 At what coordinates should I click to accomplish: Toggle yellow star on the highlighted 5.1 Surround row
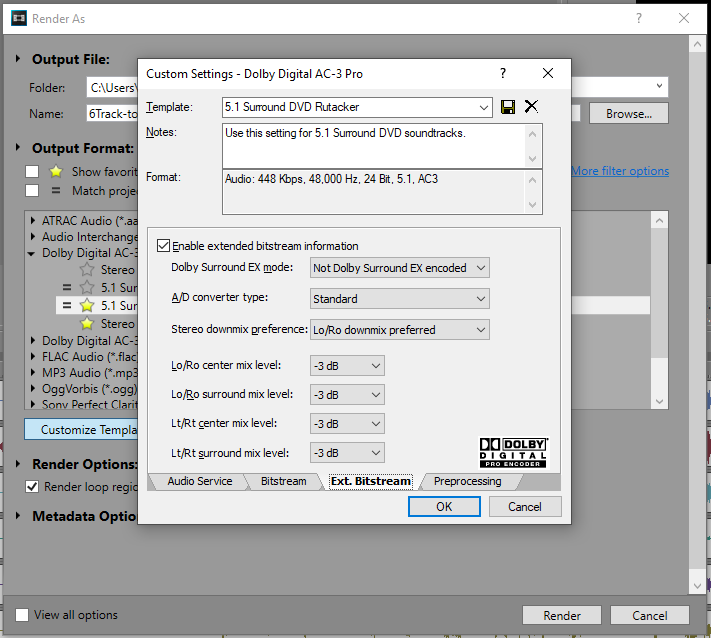pyautogui.click(x=87, y=306)
